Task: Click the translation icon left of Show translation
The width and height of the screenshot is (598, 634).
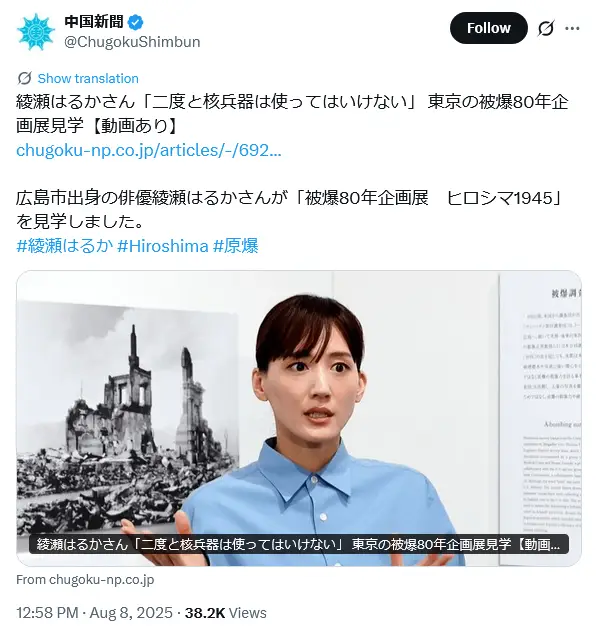Action: (x=25, y=78)
